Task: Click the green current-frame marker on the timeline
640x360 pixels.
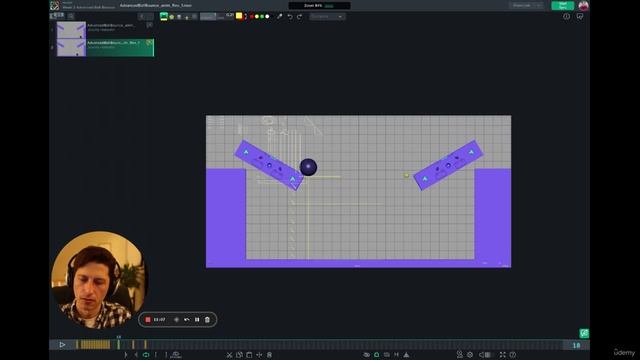Action: point(119,344)
